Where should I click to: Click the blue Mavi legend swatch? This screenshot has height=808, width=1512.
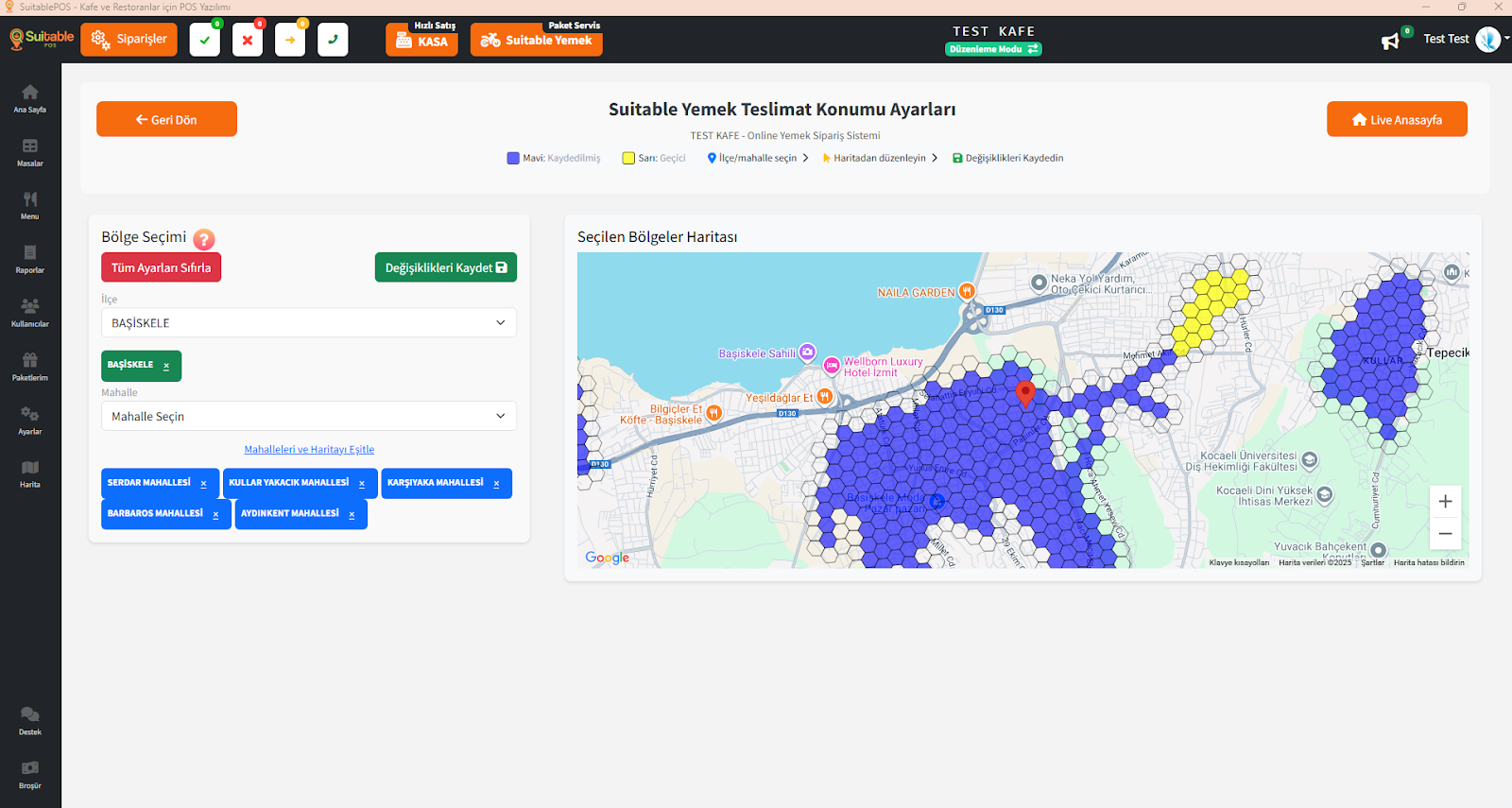tap(513, 158)
